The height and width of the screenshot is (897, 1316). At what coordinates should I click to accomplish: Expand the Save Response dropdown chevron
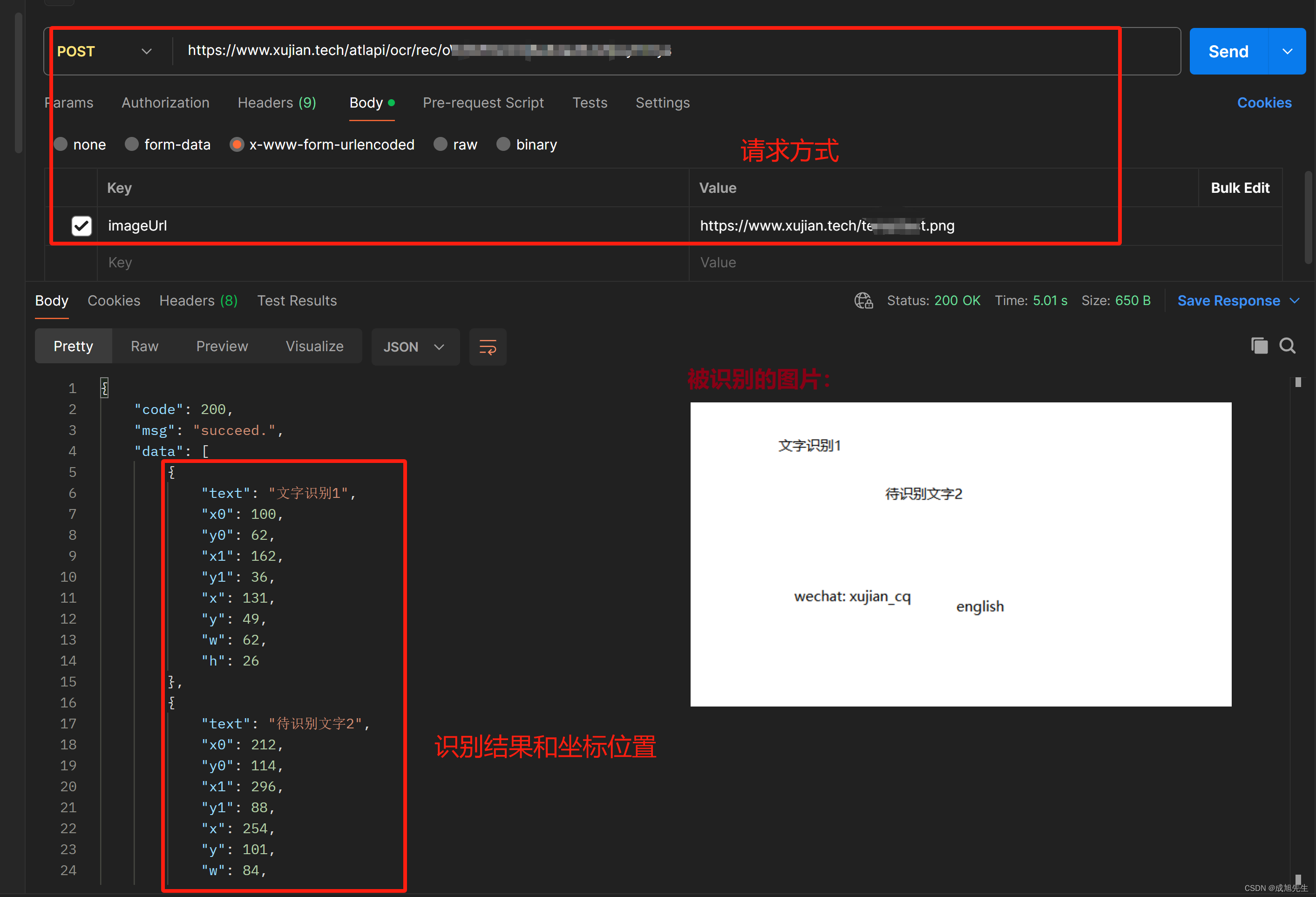pyautogui.click(x=1295, y=301)
